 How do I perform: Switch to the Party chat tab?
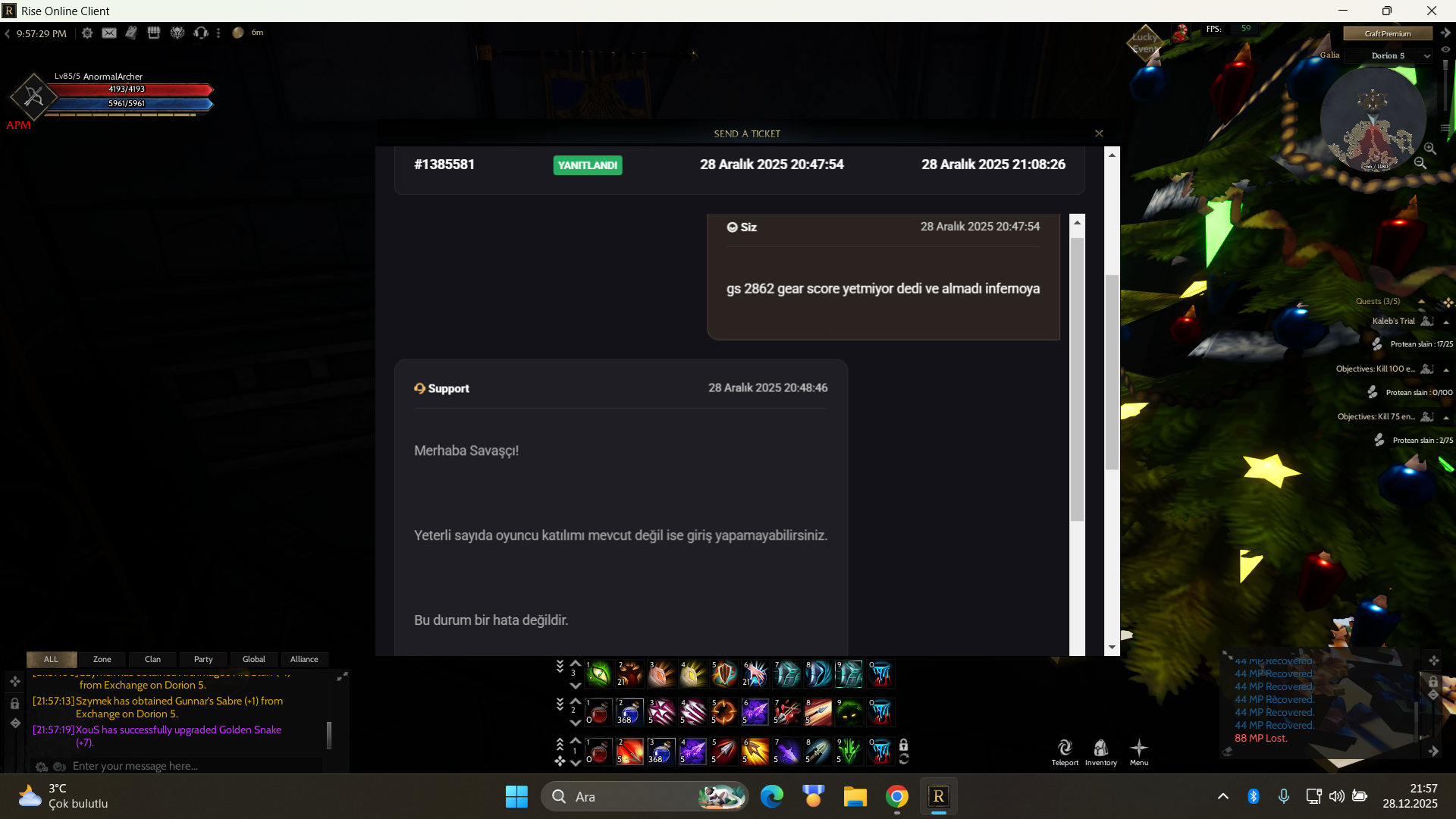tap(203, 659)
